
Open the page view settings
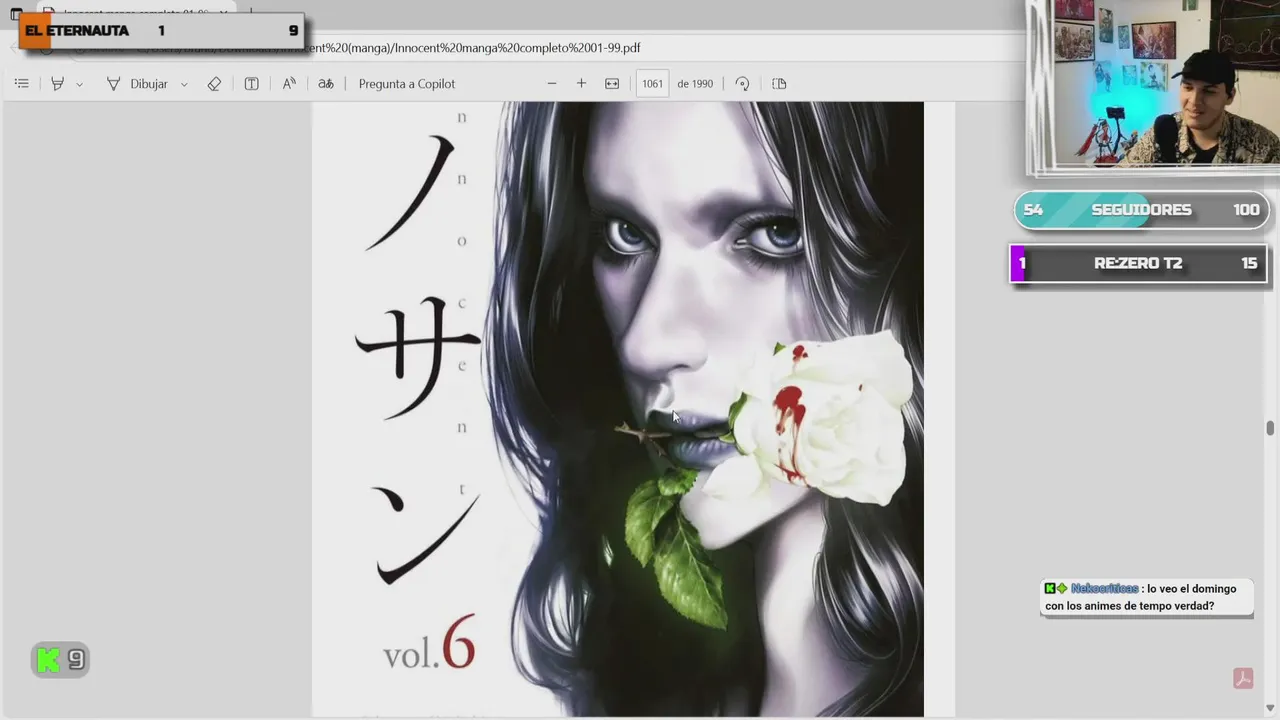pyautogui.click(x=780, y=84)
